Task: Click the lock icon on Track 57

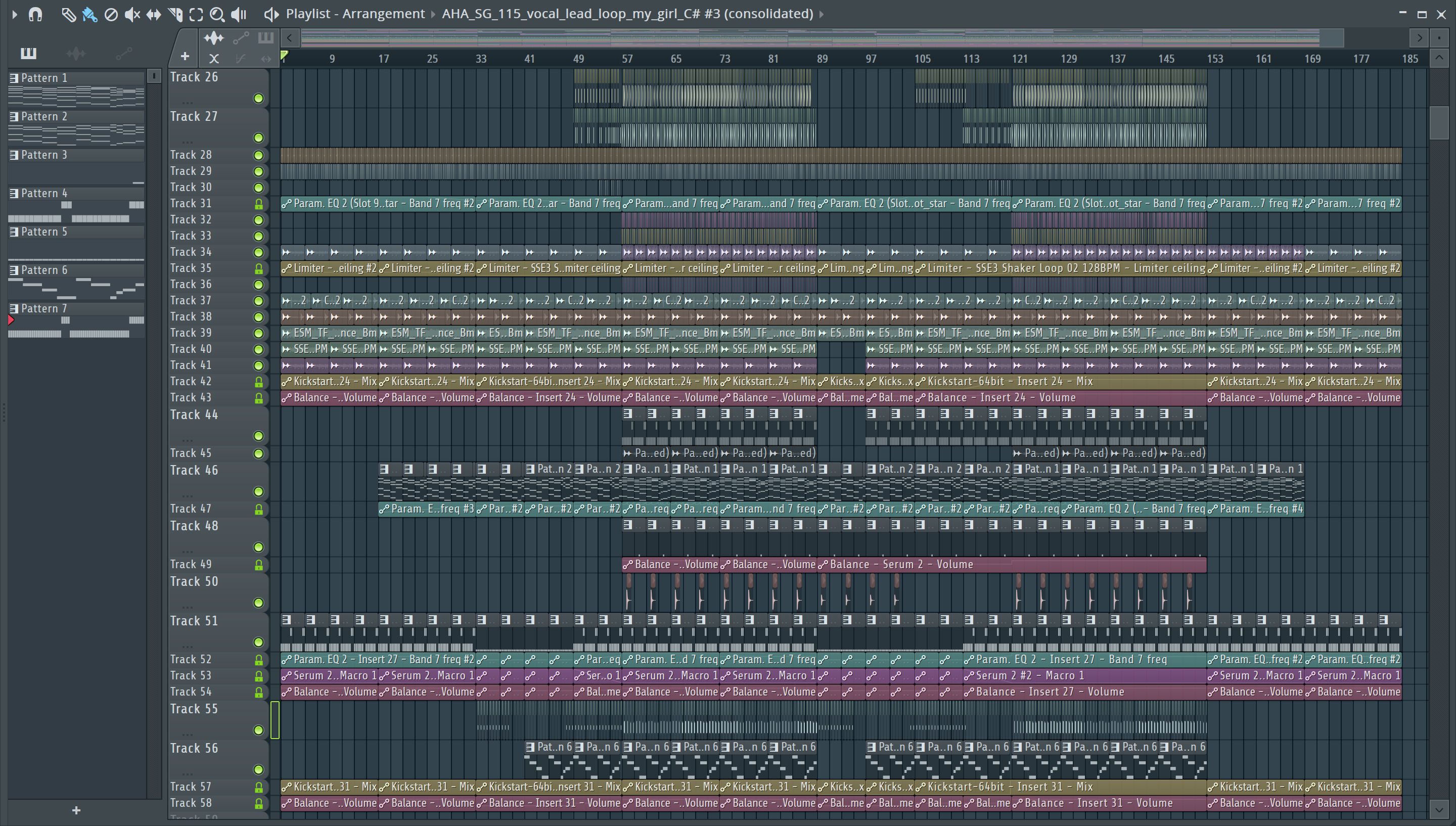Action: (x=259, y=788)
